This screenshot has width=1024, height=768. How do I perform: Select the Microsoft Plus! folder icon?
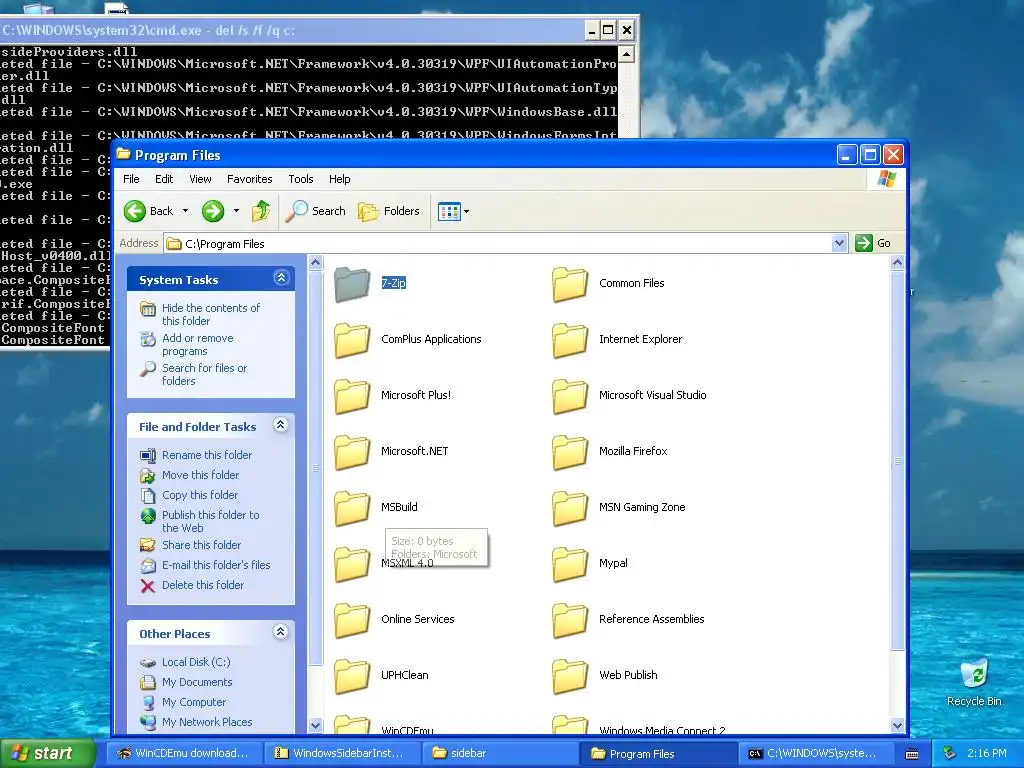click(352, 396)
